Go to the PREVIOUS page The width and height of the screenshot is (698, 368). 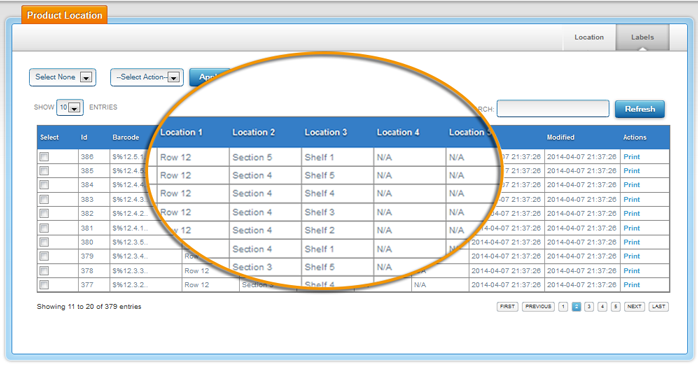point(538,307)
